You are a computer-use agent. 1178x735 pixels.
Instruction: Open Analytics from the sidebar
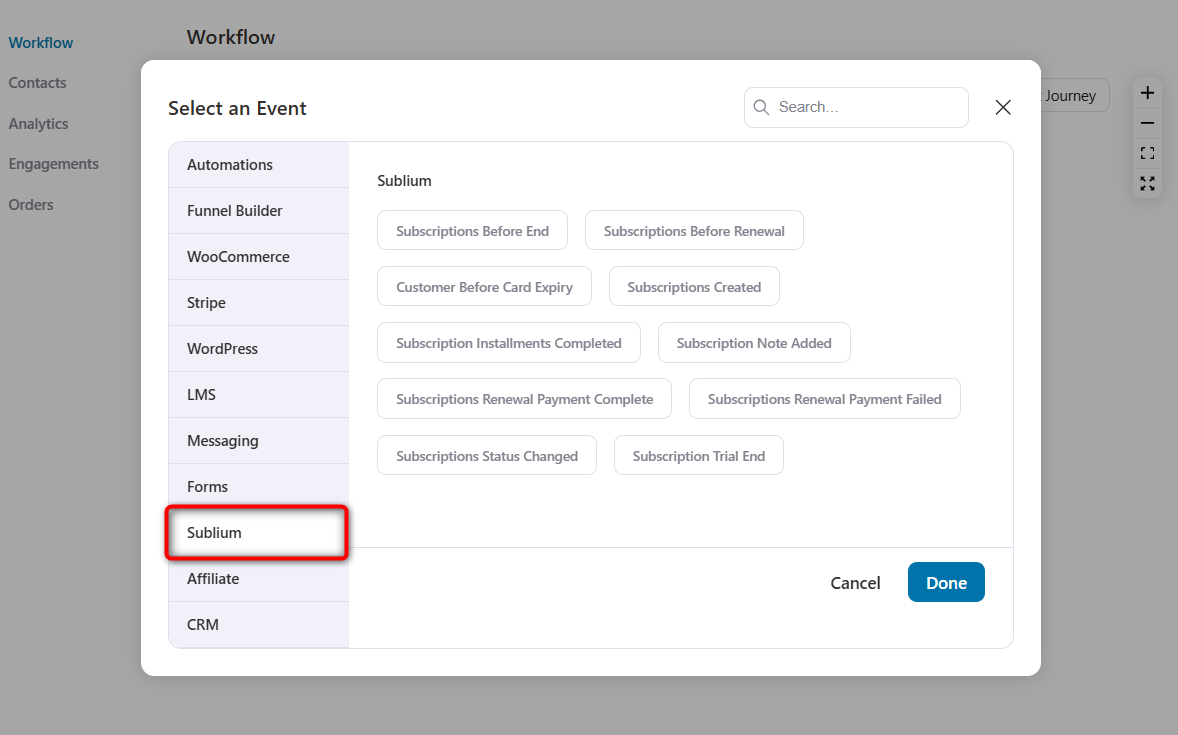[38, 123]
